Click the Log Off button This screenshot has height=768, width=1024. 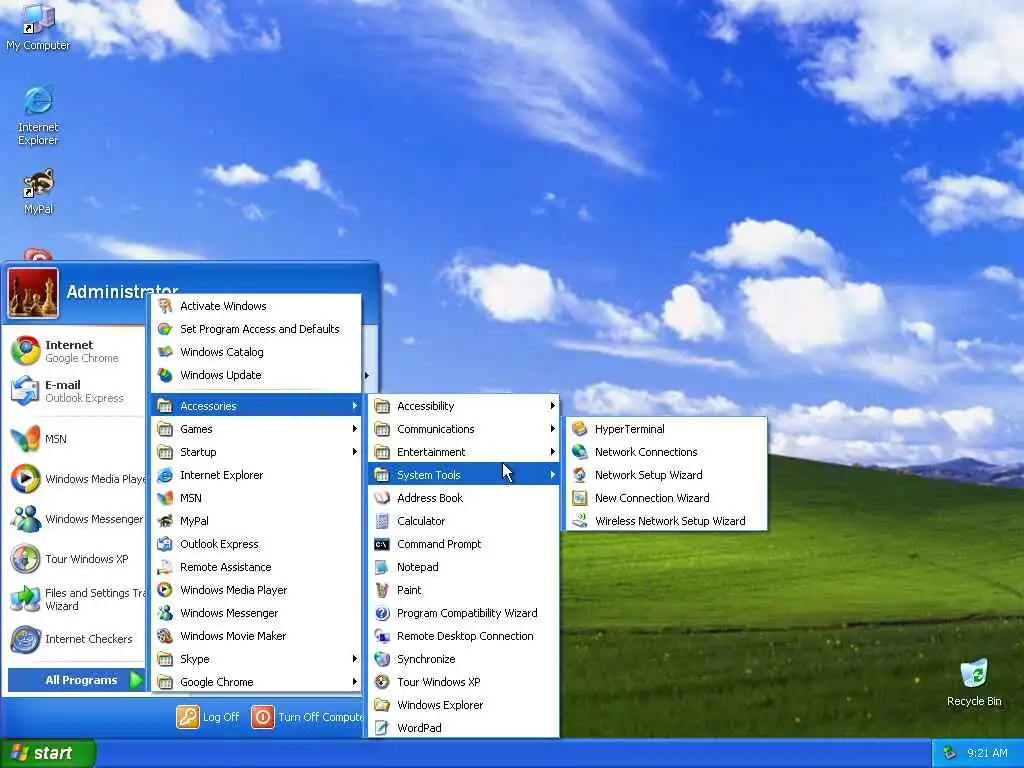pyautogui.click(x=208, y=717)
